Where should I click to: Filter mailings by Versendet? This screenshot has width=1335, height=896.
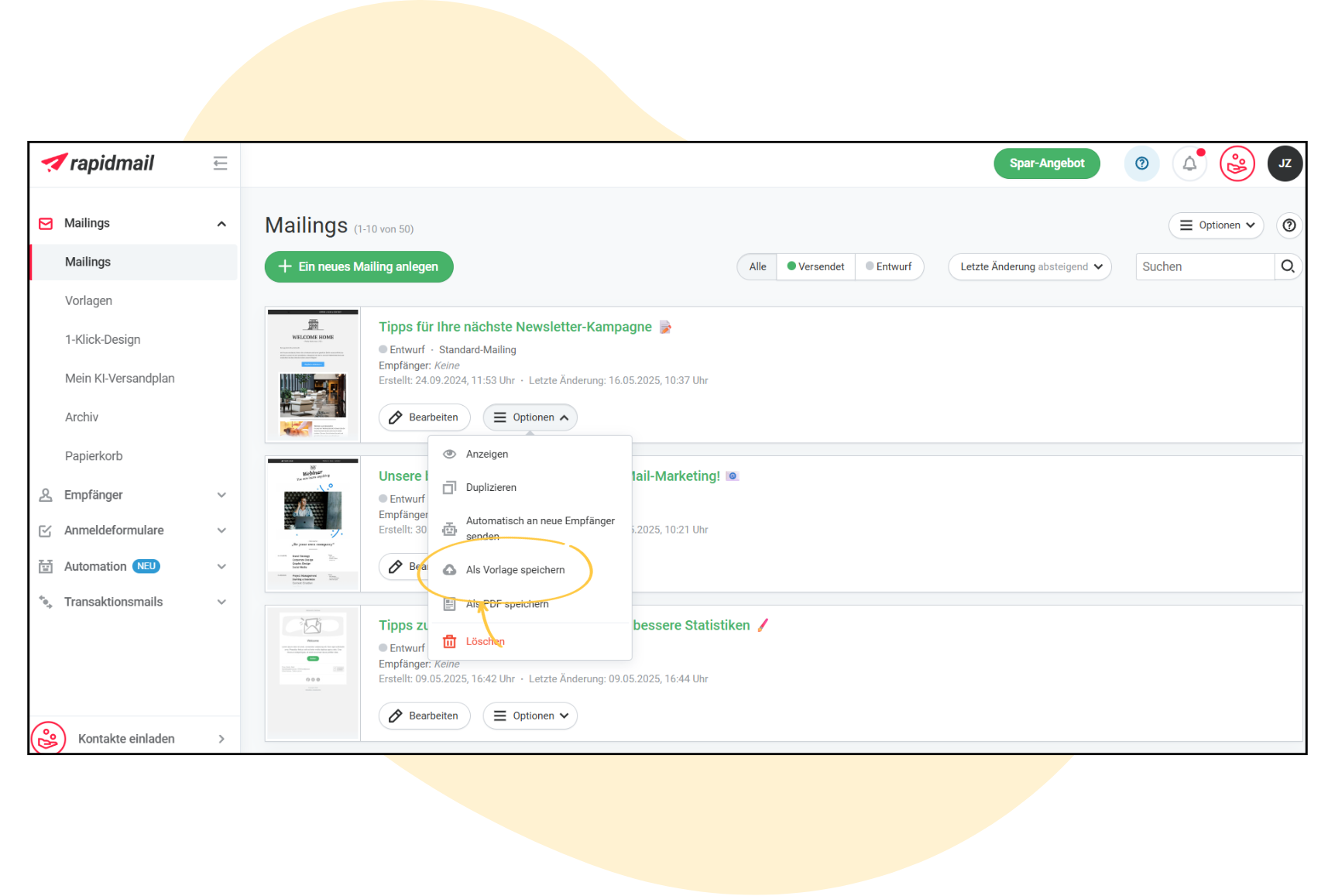pos(816,266)
